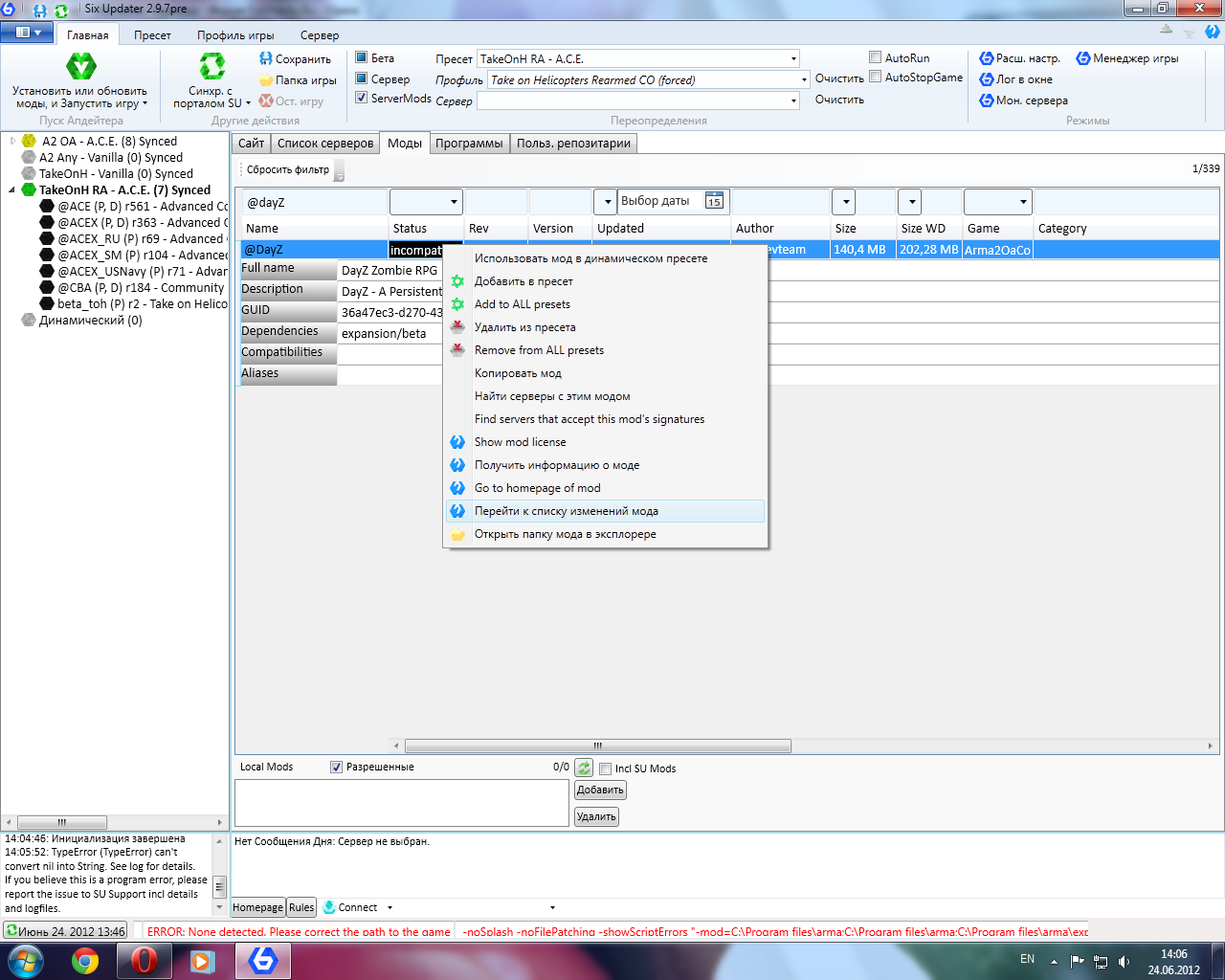
Task: Click the application menu button in ribbon
Action: click(28, 33)
